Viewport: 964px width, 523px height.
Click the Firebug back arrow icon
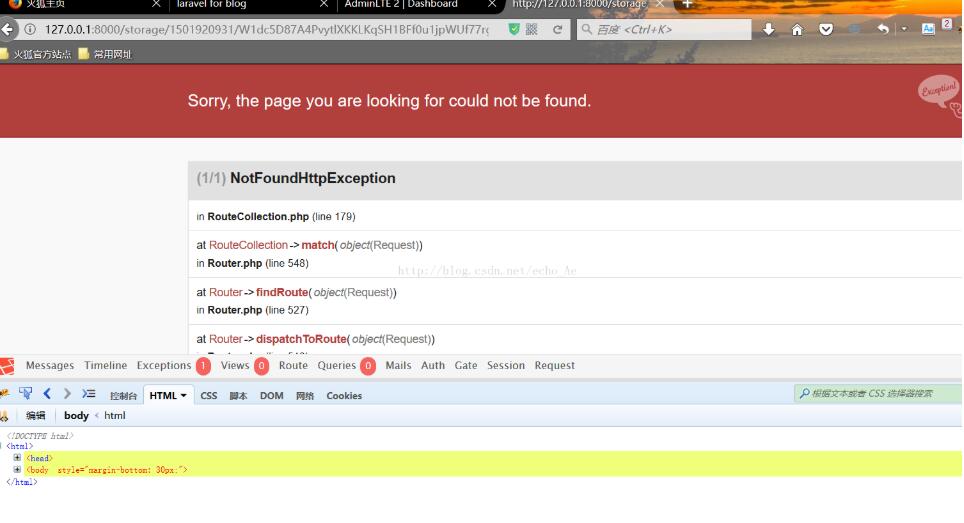pyautogui.click(x=47, y=394)
